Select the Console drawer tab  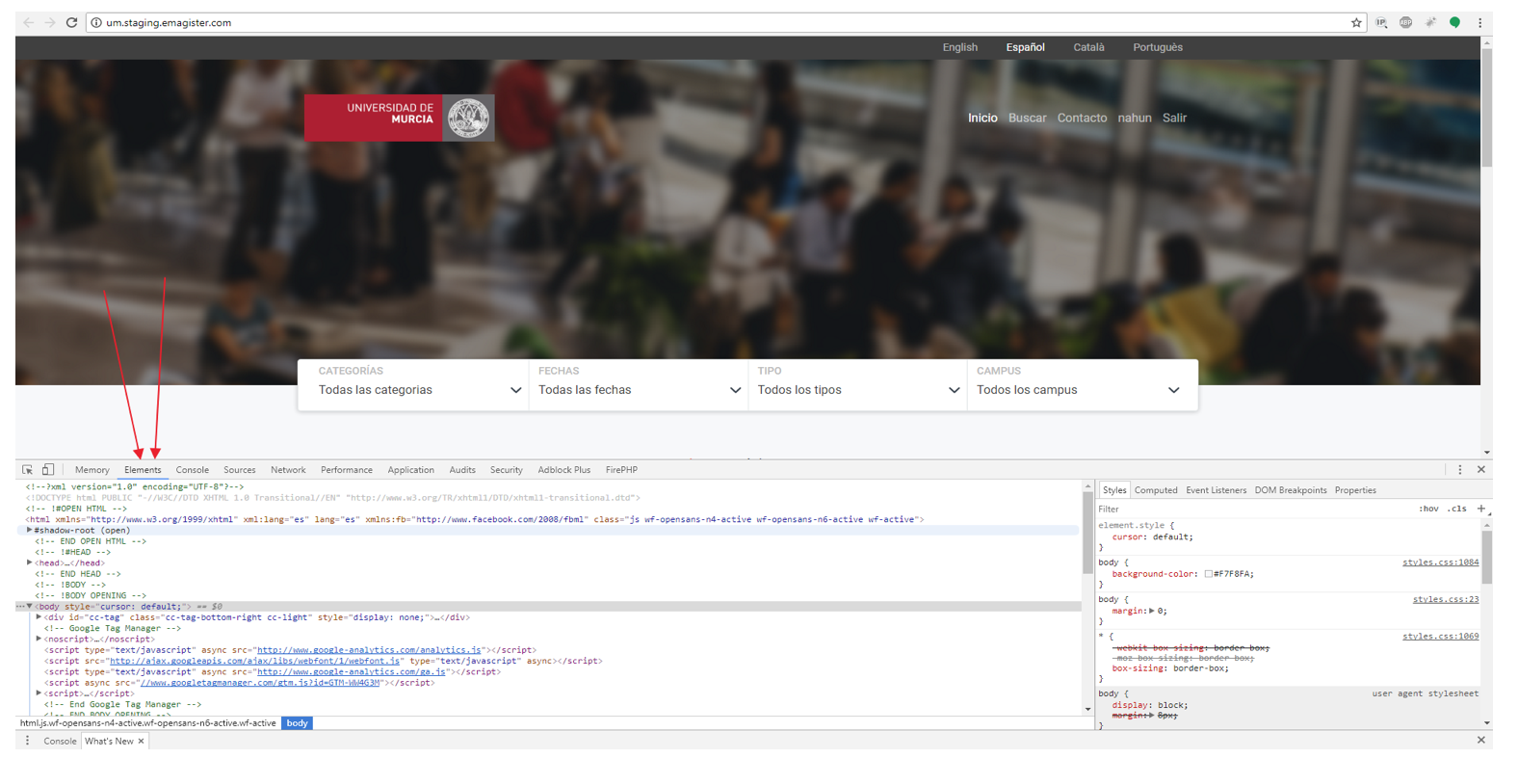(60, 741)
